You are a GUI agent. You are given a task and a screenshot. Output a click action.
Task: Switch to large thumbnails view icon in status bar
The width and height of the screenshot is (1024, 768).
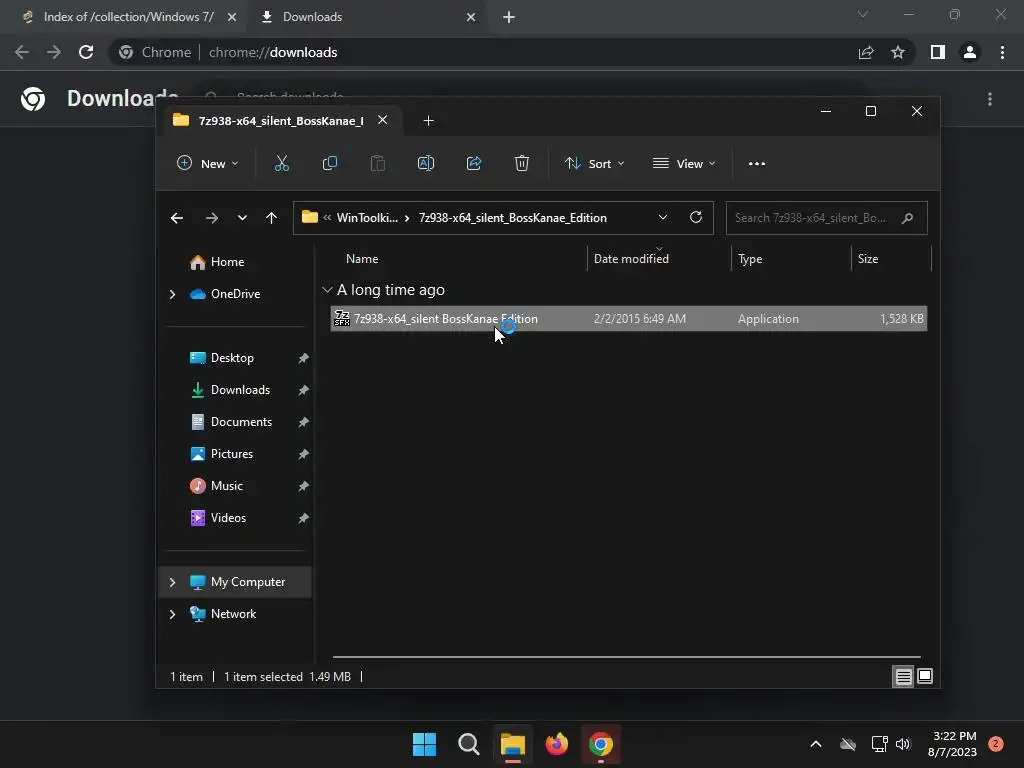(925, 677)
